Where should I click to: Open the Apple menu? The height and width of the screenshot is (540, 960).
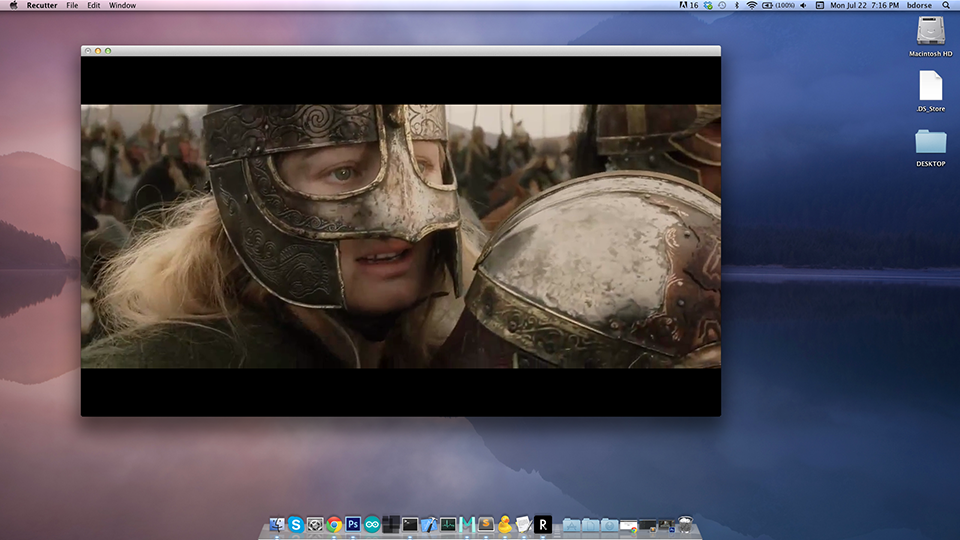point(13,5)
